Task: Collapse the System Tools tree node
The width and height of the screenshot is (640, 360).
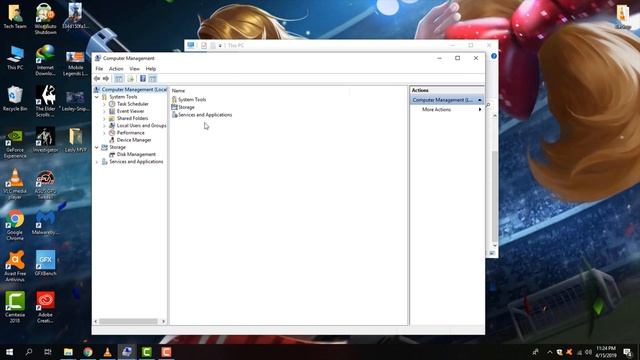Action: pos(97,97)
